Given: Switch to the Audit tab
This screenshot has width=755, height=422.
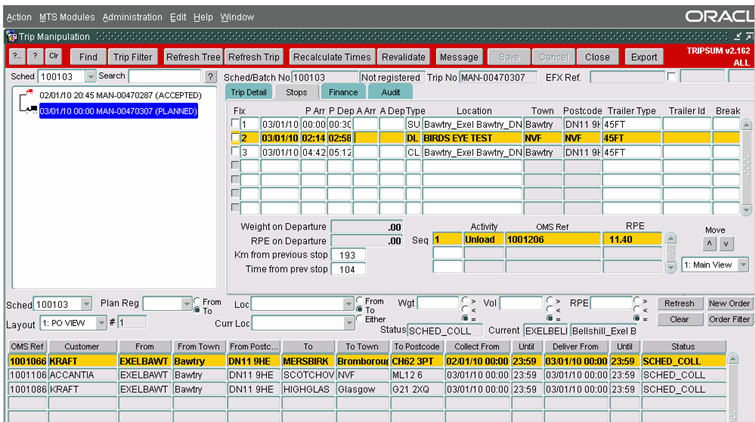Looking at the screenshot, I should click(391, 92).
